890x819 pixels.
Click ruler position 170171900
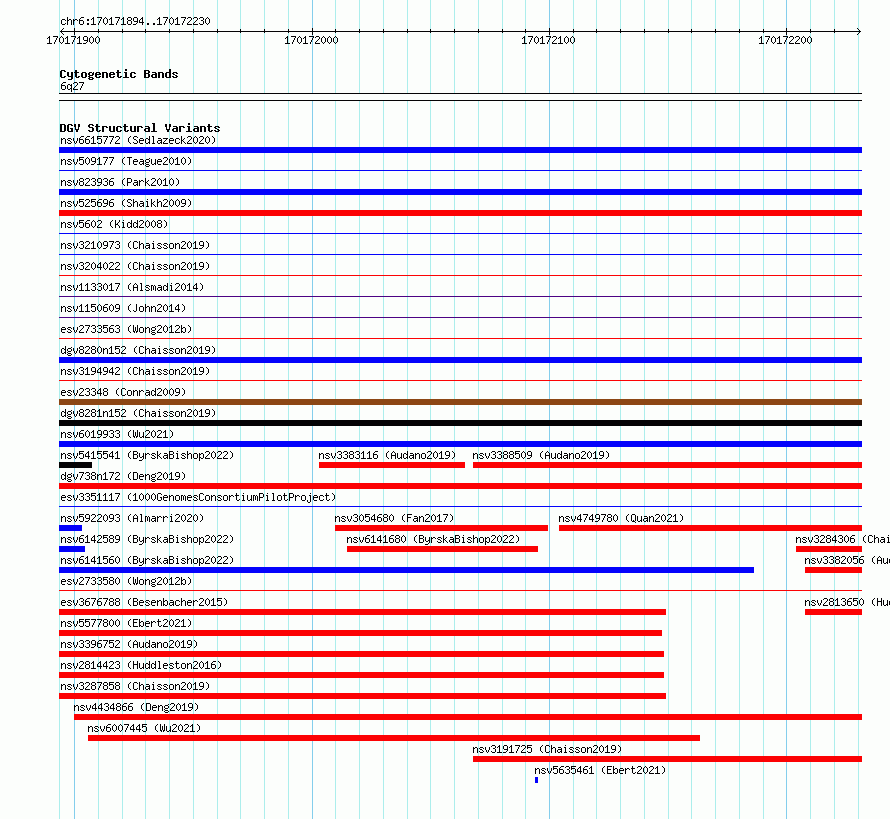click(x=73, y=40)
